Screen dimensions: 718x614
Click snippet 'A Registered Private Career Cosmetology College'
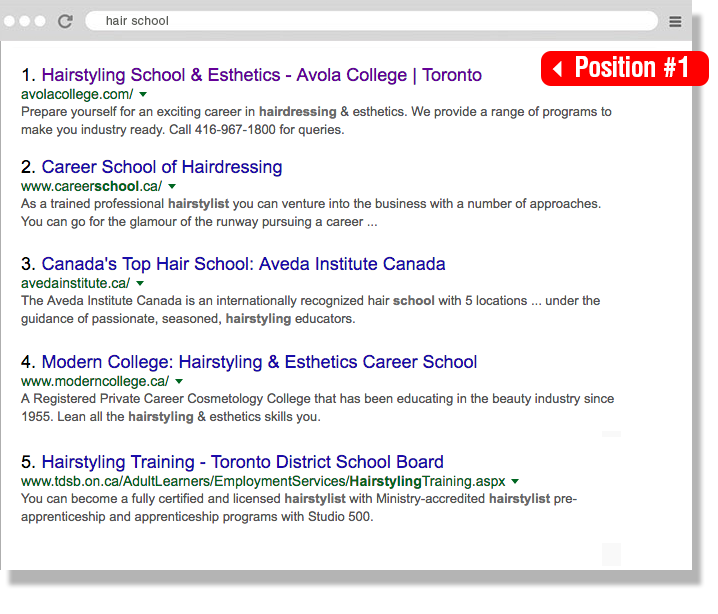[x=317, y=408]
